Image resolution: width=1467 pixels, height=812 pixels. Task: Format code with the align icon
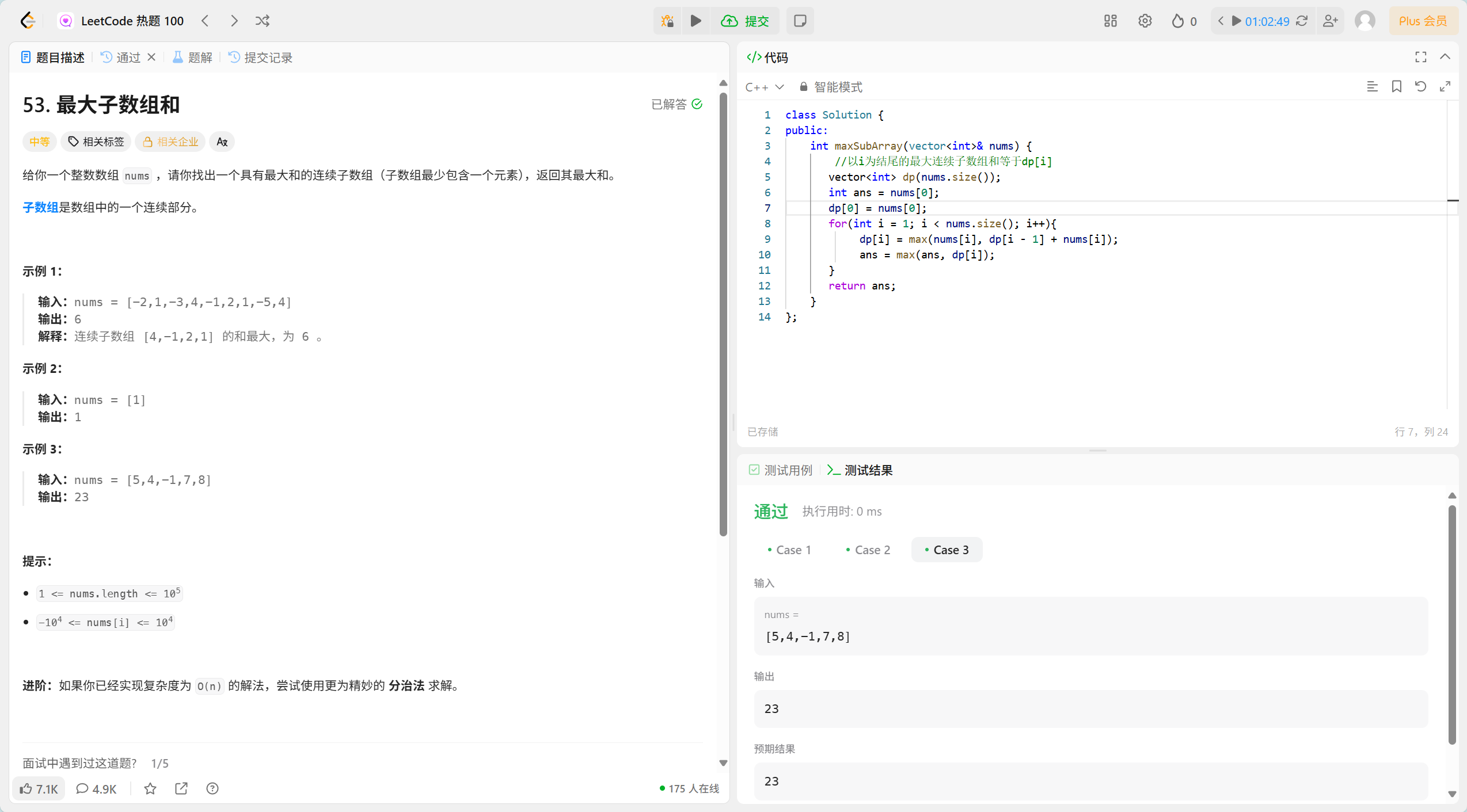(1372, 87)
